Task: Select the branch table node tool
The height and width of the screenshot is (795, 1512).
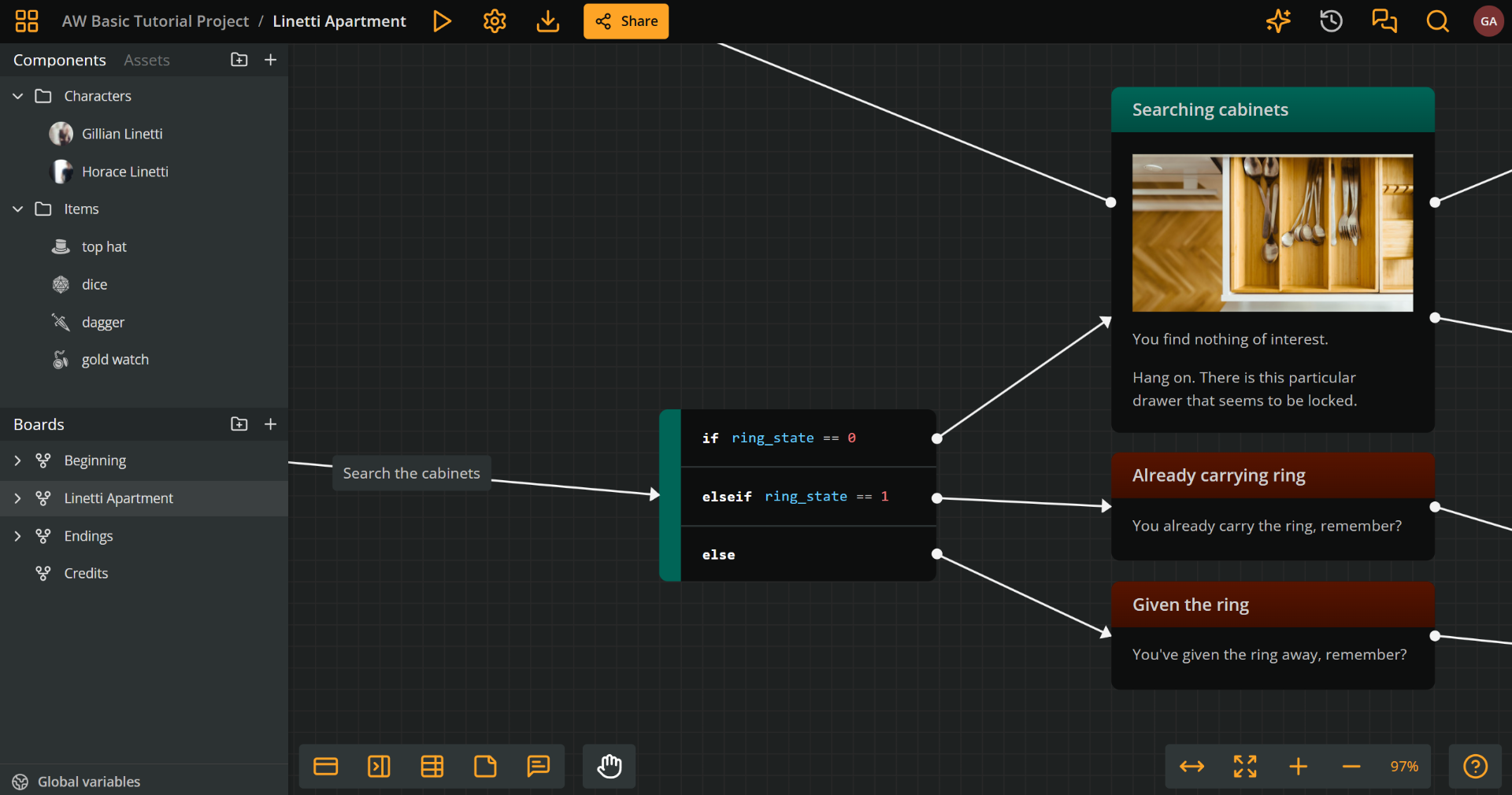Action: [x=432, y=766]
